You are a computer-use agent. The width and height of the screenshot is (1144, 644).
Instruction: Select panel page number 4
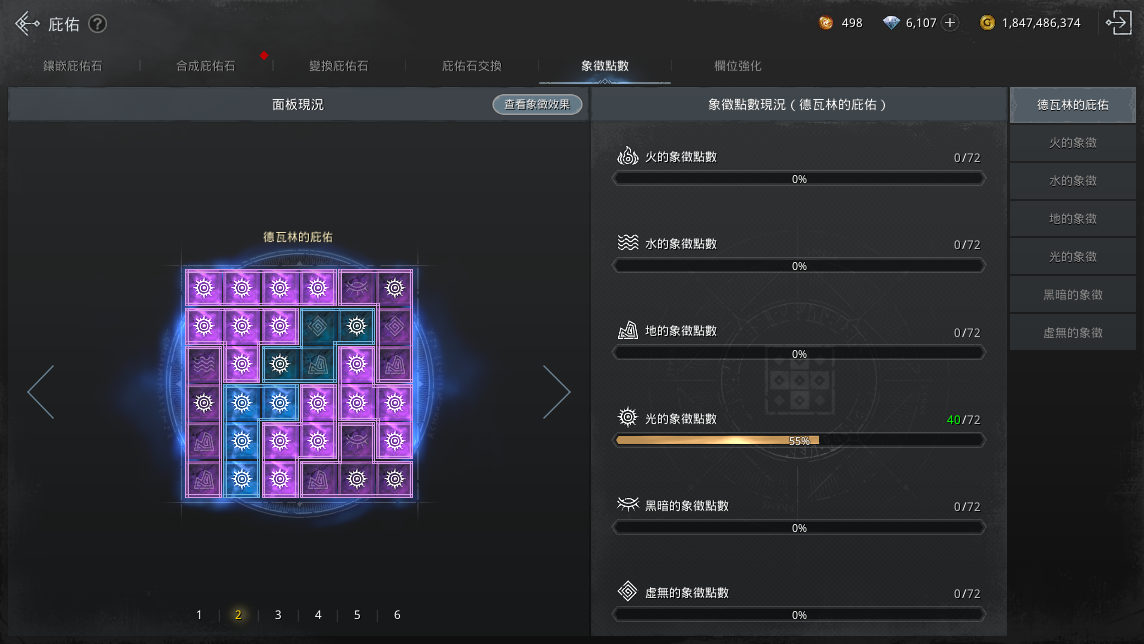pyautogui.click(x=317, y=615)
